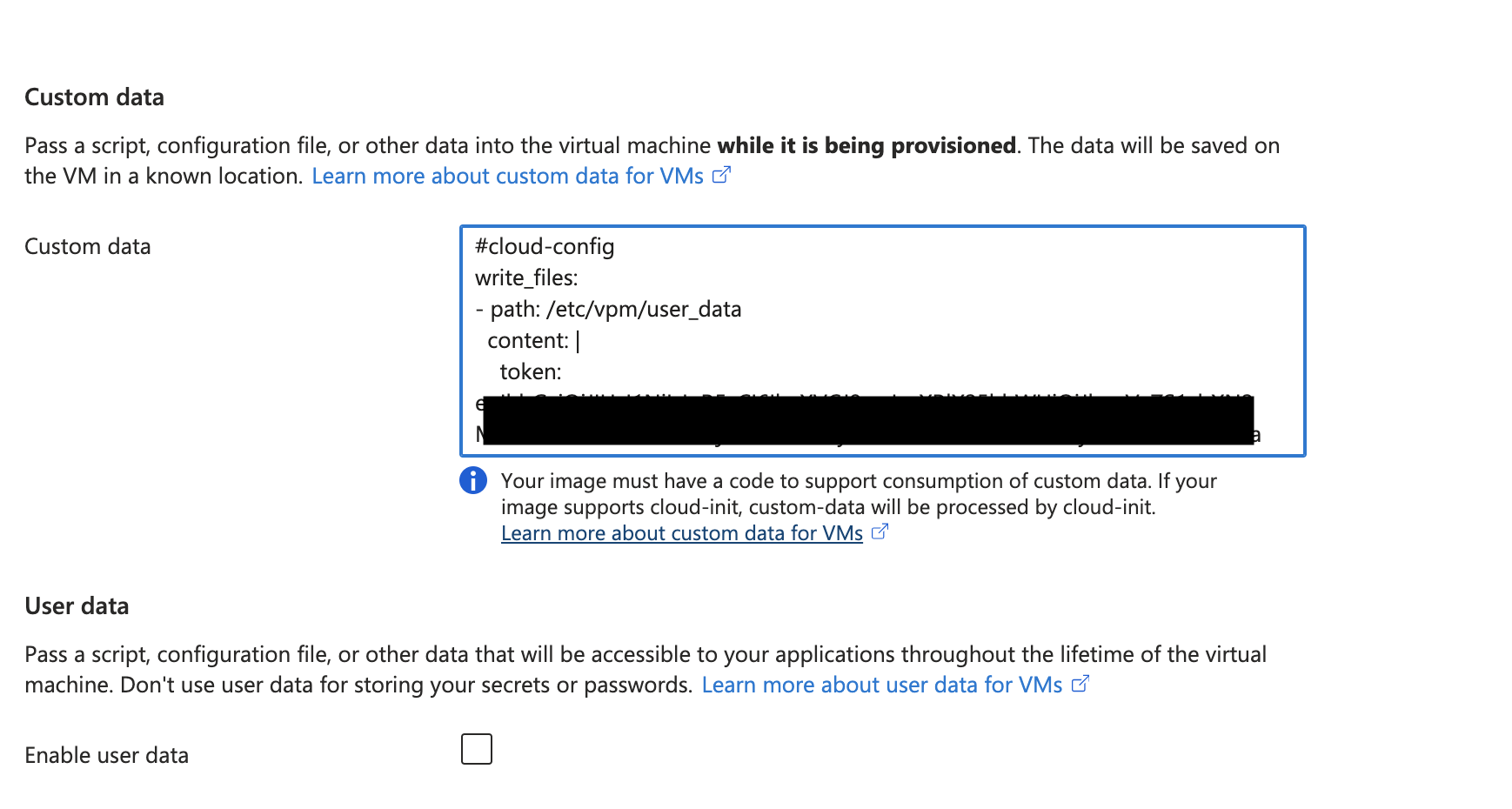Screen dimensions: 1512x809
Task: Click the /etc/vpm/user_data path line
Action: click(x=609, y=309)
